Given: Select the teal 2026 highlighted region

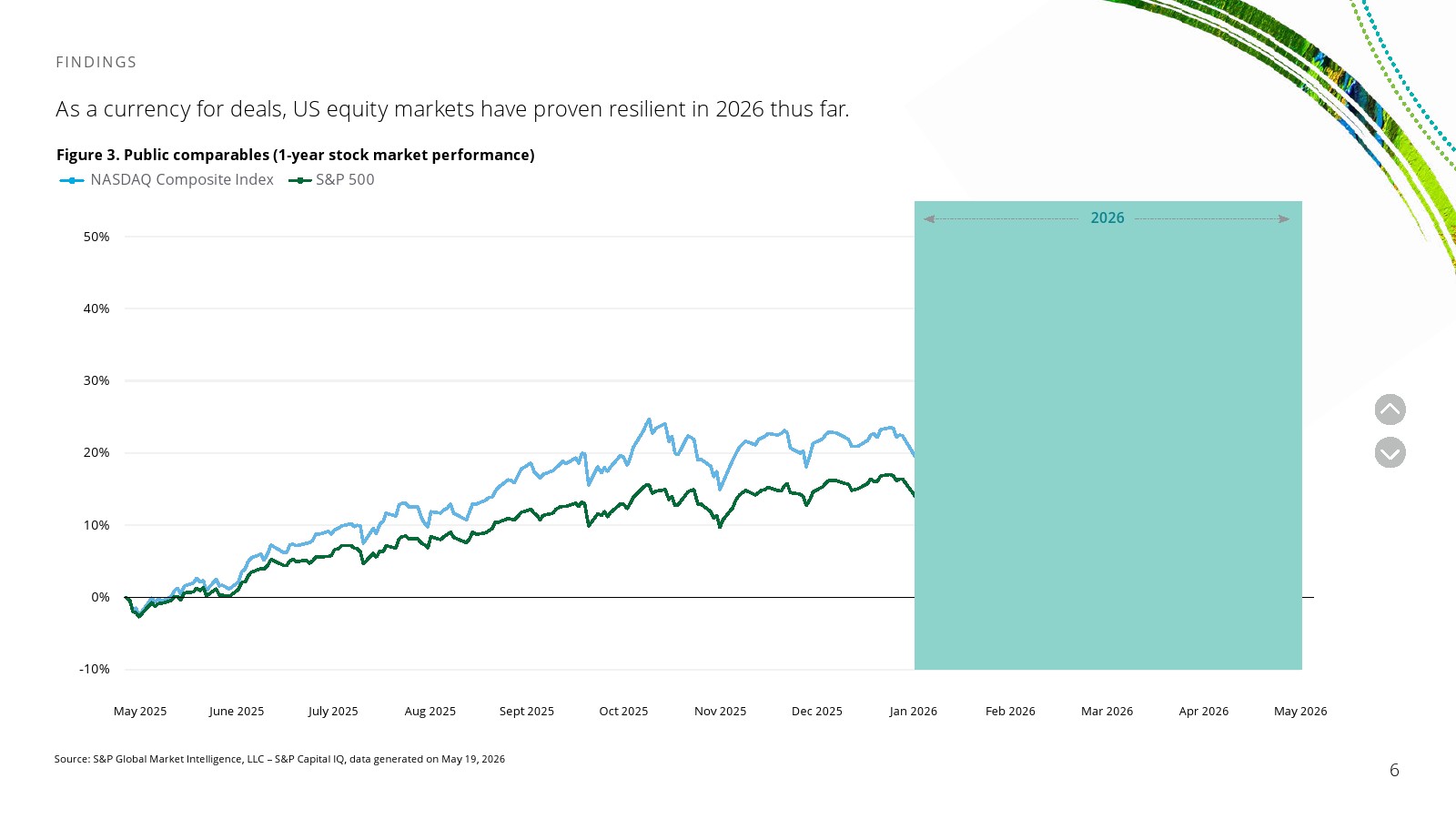Looking at the screenshot, I should point(1108,435).
